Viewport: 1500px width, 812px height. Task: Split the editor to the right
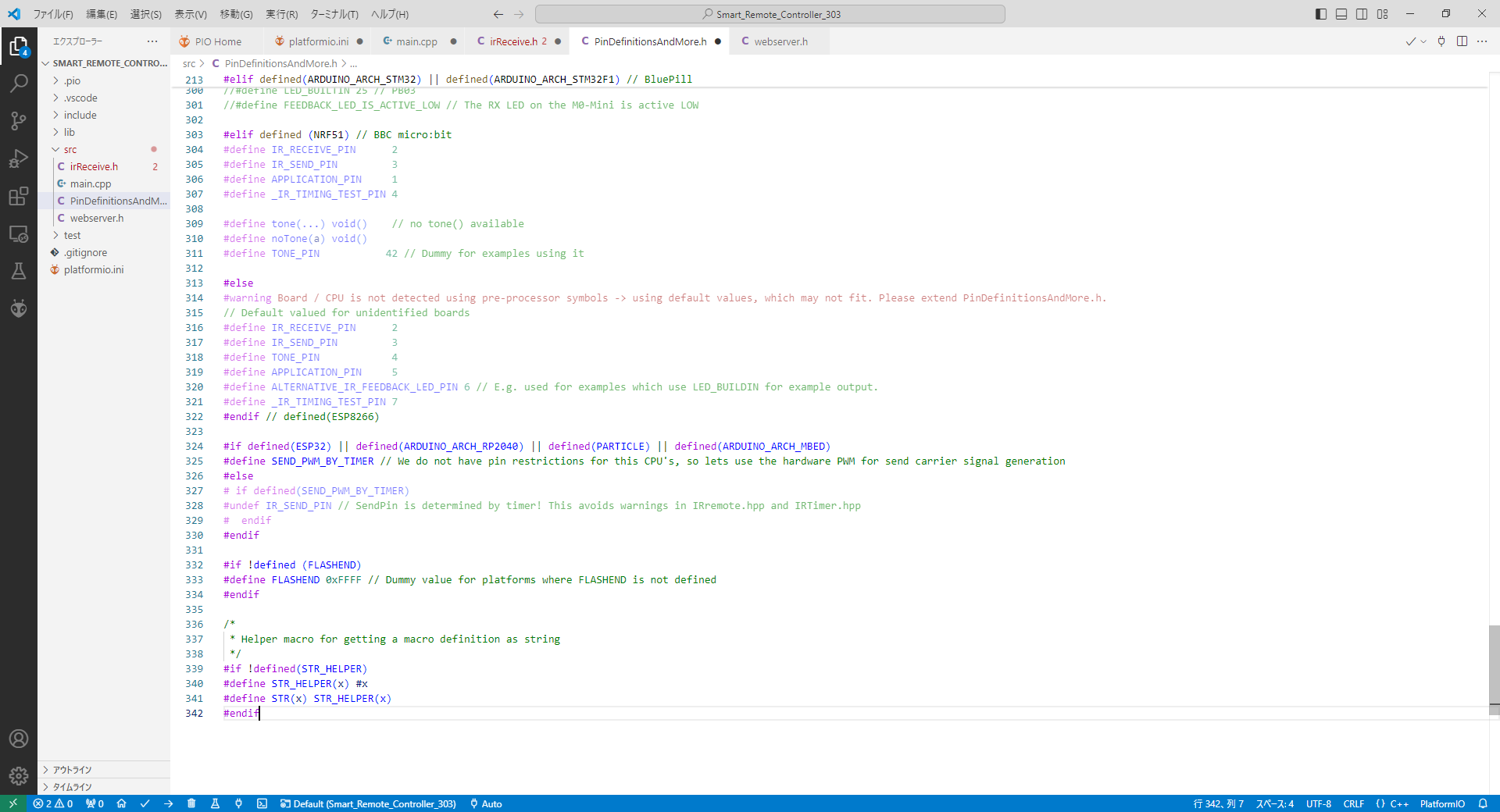point(1462,41)
